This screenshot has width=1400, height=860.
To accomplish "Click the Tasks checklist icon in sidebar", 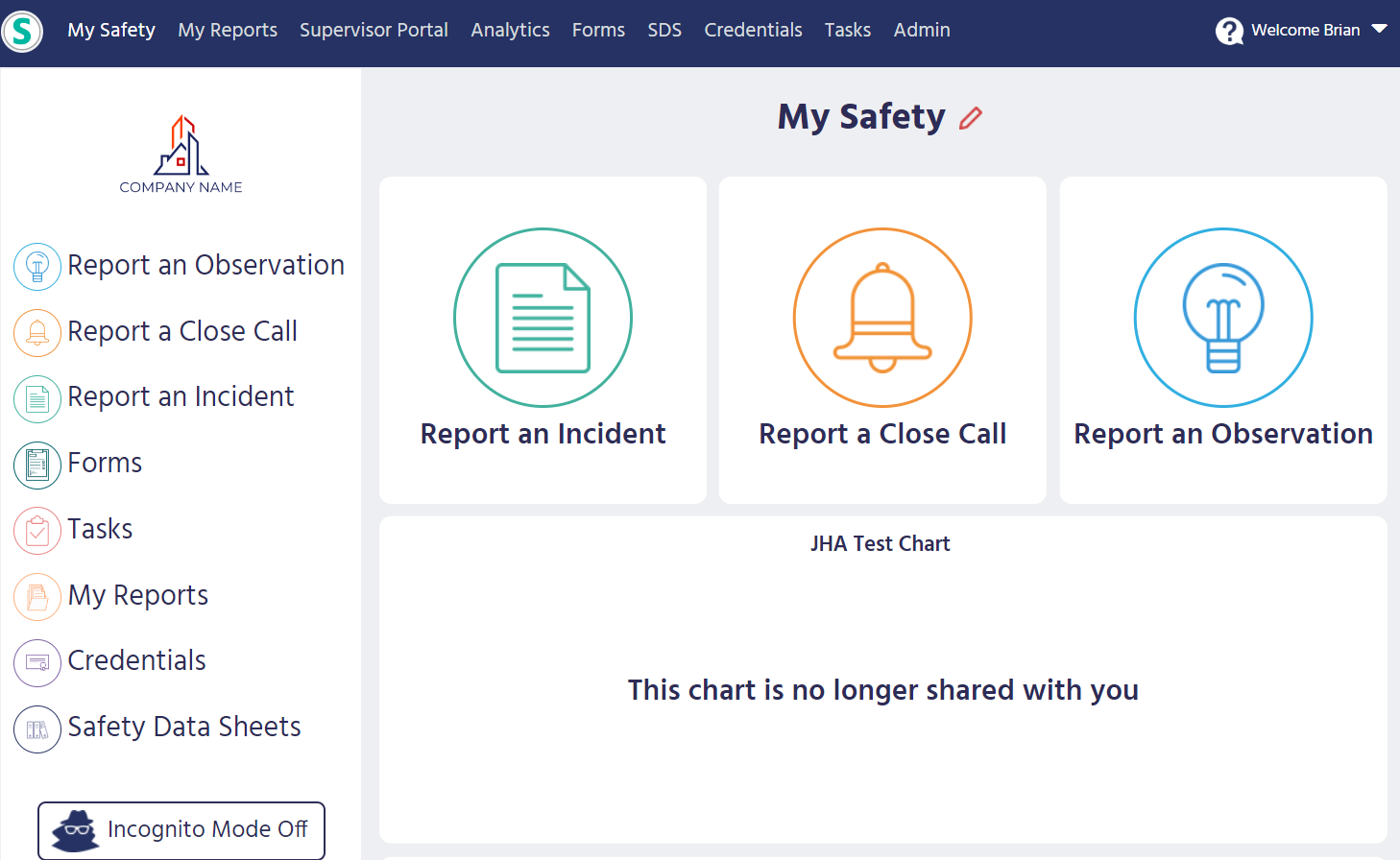I will (37, 531).
